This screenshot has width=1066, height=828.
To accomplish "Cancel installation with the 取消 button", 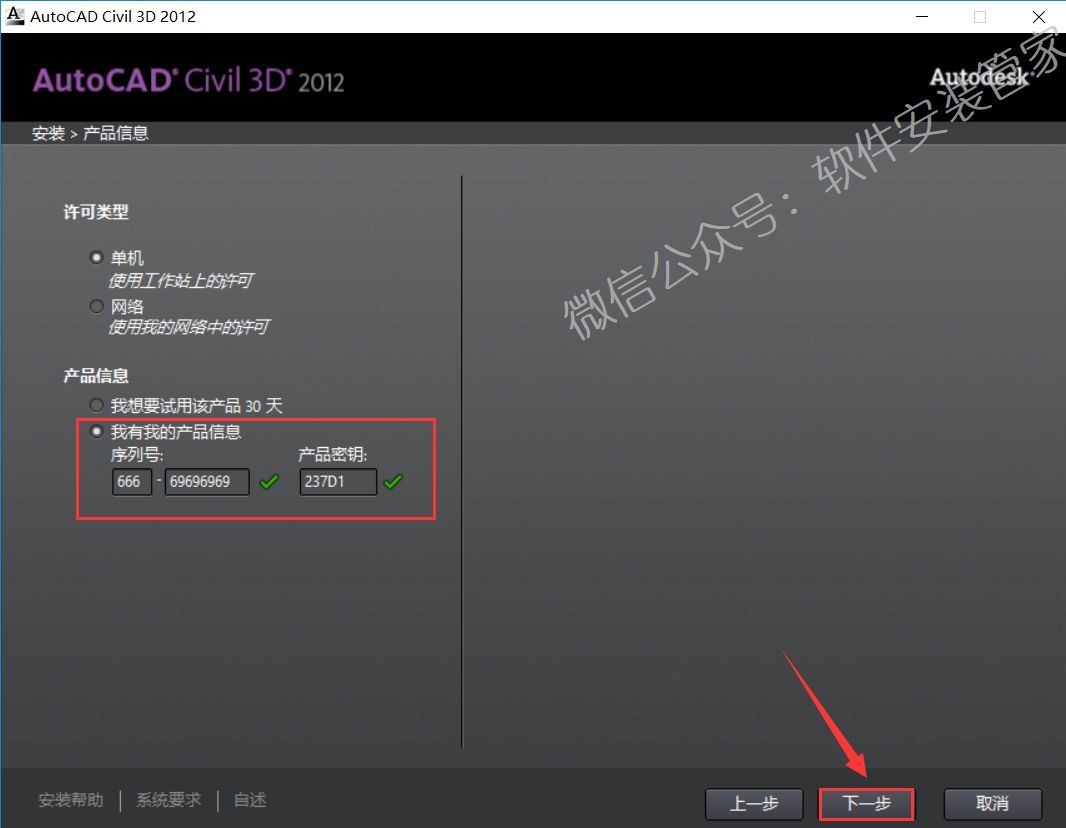I will (x=993, y=804).
